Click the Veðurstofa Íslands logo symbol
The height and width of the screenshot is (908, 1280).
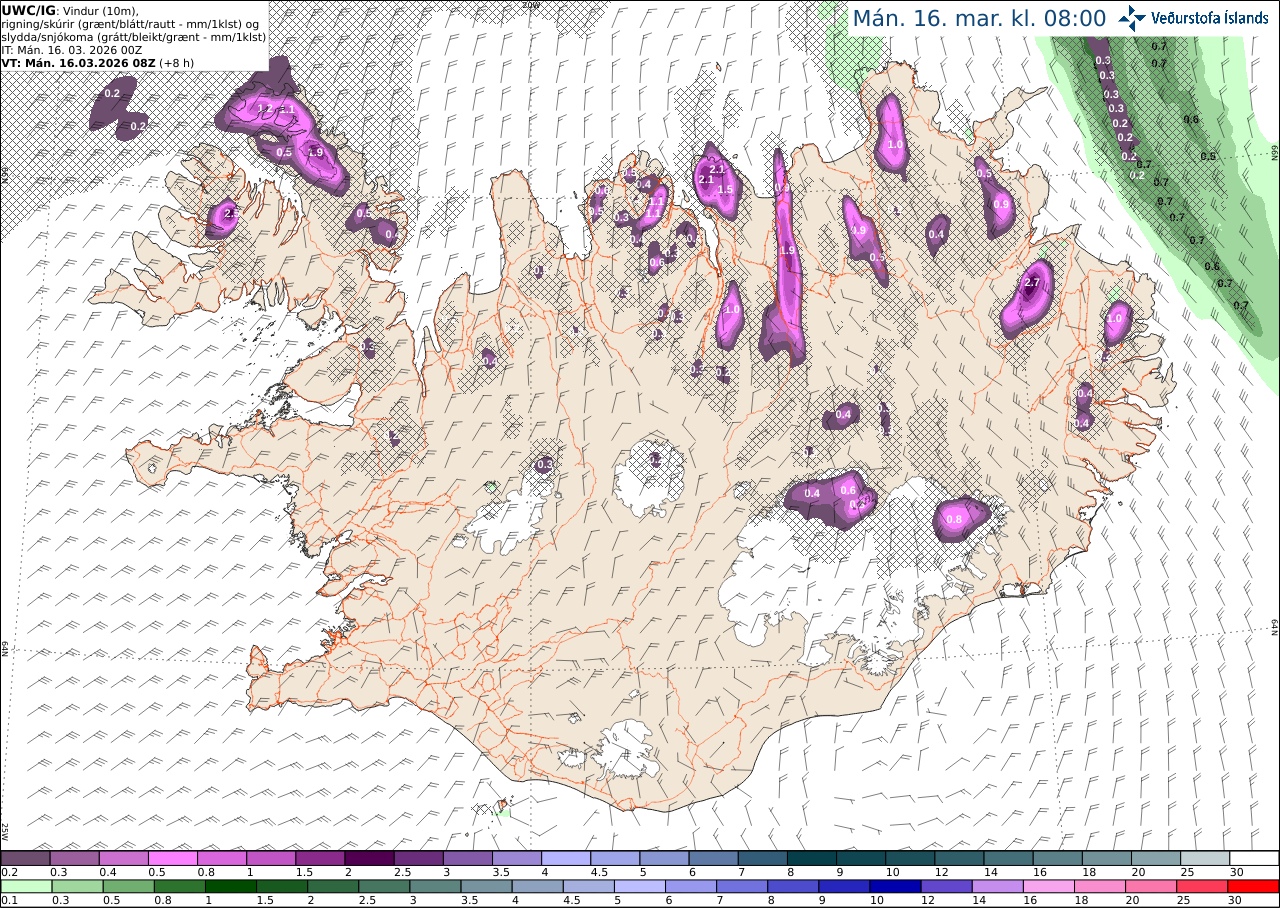click(1132, 18)
